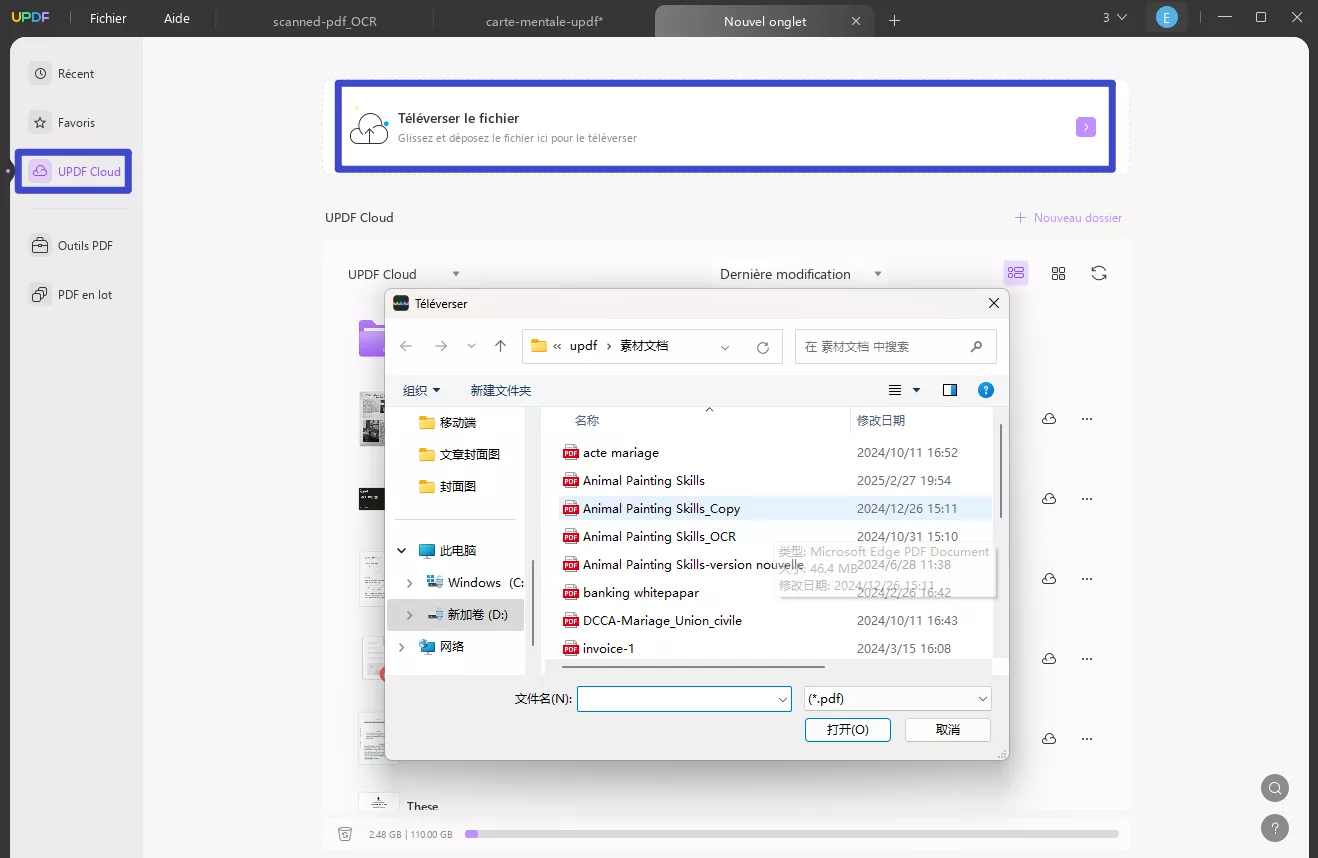Click the Téléverser le fichier upload area

click(725, 126)
